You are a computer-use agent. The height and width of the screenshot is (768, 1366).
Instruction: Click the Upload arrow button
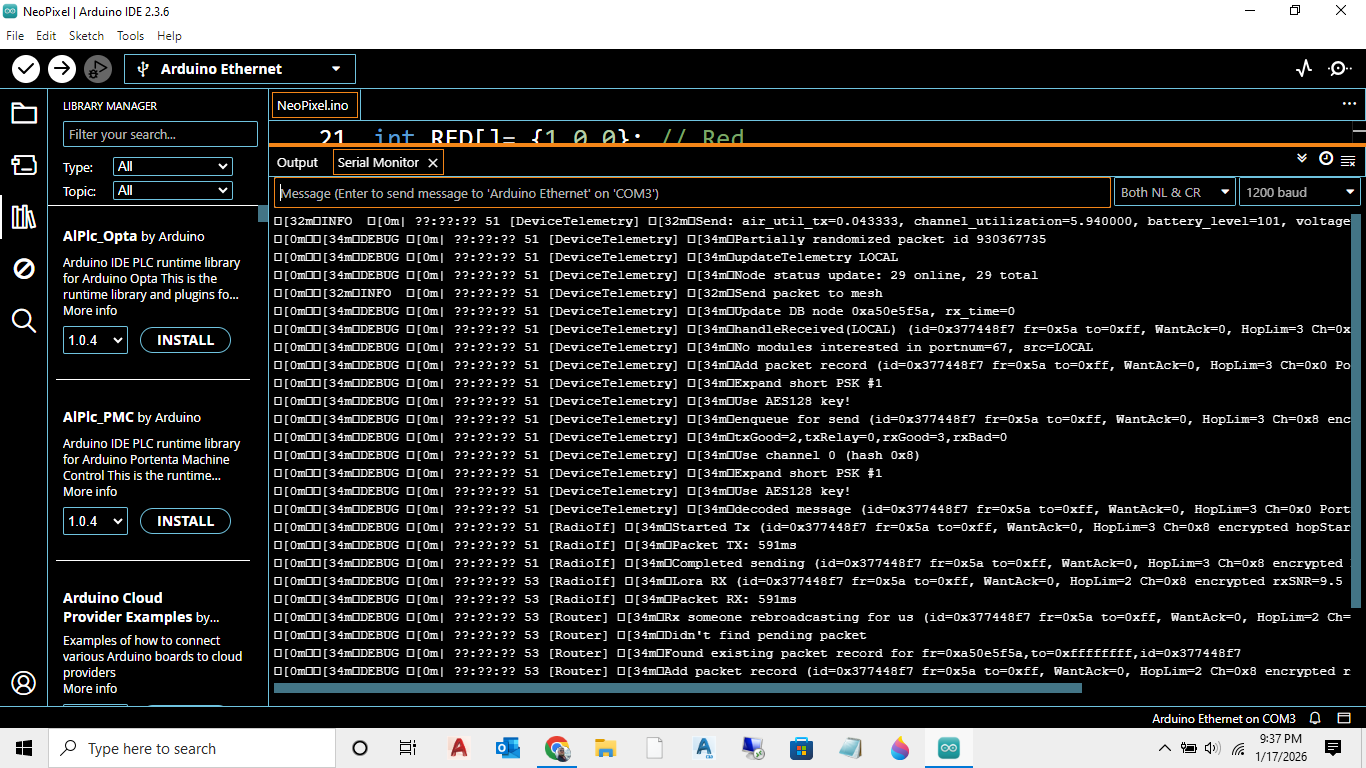point(62,69)
